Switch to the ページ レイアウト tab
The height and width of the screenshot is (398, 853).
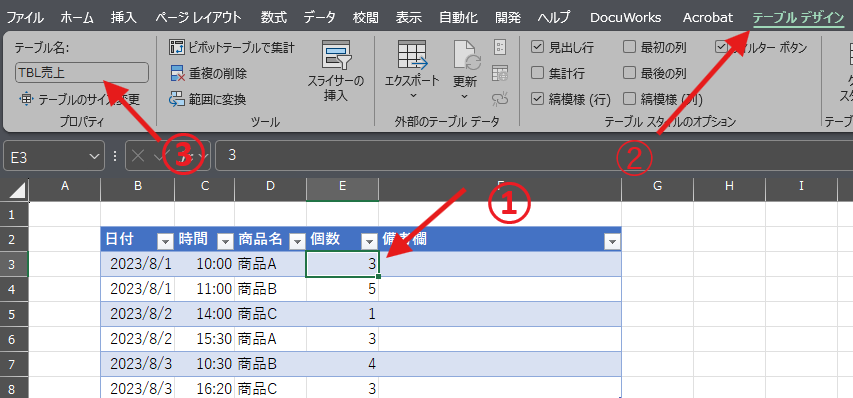198,17
